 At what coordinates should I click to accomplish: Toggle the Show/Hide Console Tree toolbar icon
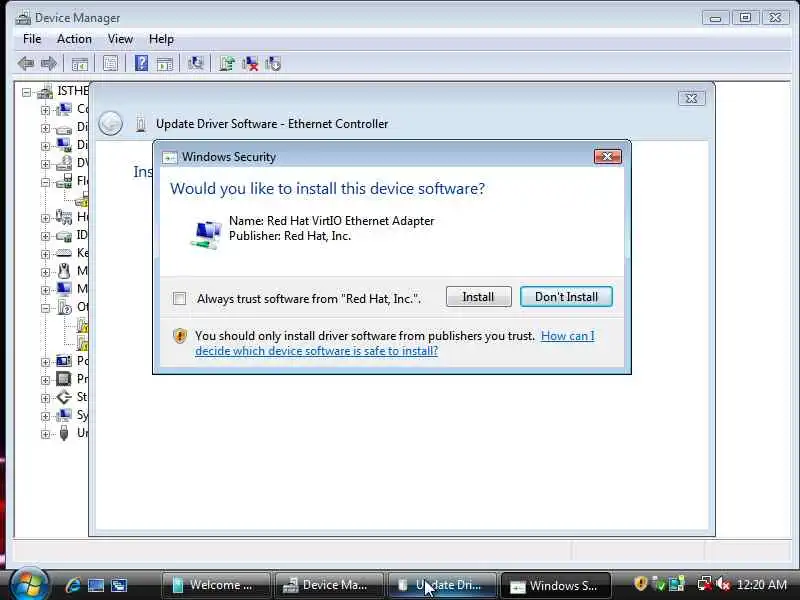click(80, 64)
